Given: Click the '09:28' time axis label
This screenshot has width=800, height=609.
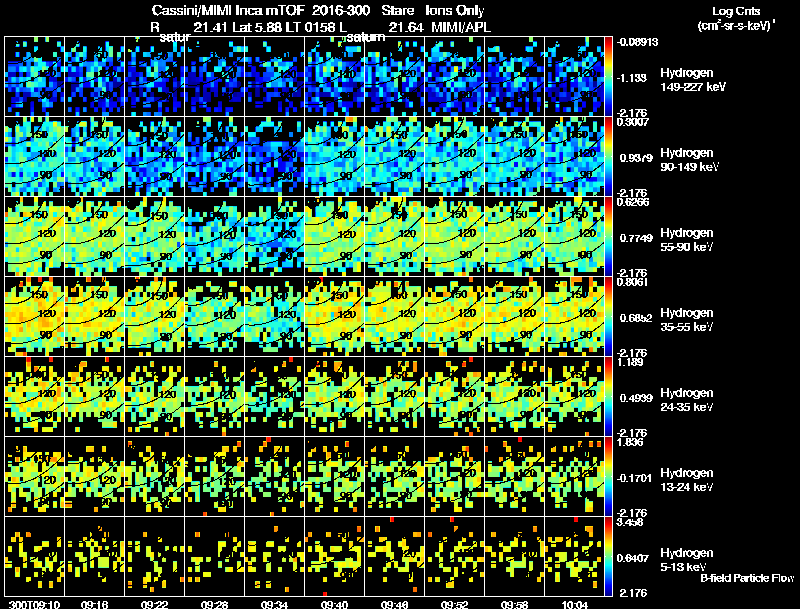Looking at the screenshot, I should [x=214, y=605].
